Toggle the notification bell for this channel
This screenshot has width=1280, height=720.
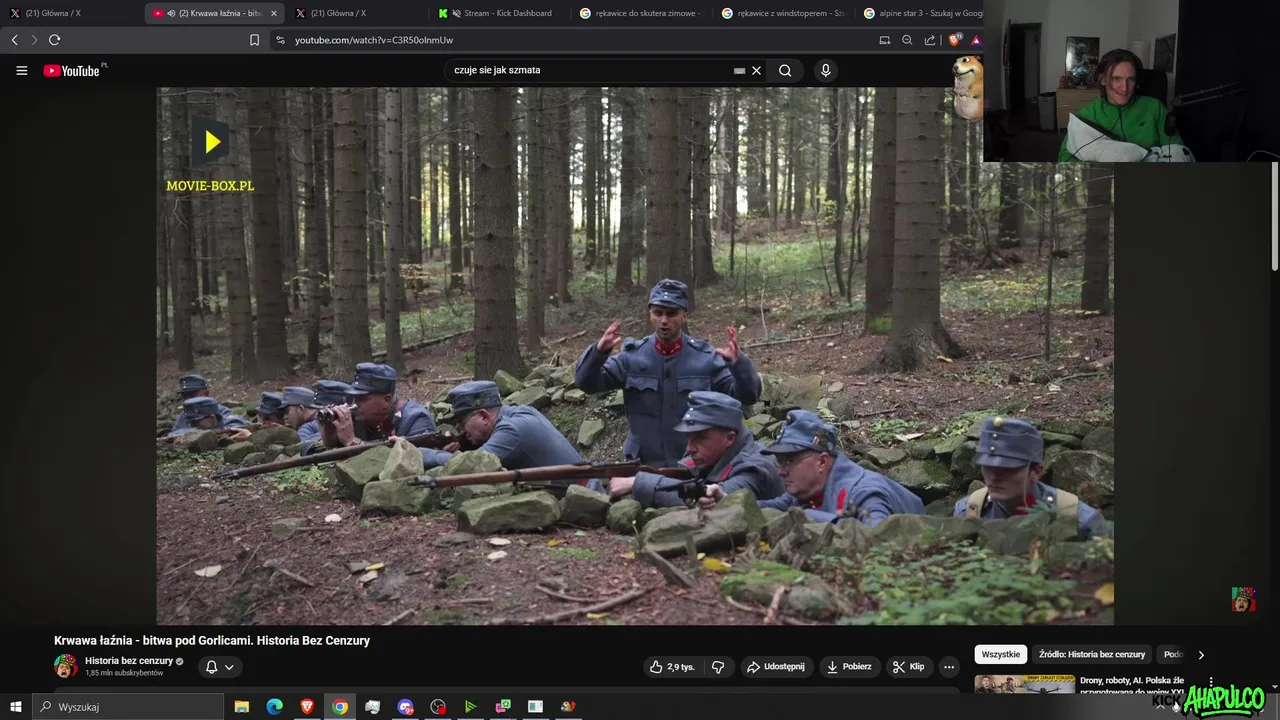211,667
